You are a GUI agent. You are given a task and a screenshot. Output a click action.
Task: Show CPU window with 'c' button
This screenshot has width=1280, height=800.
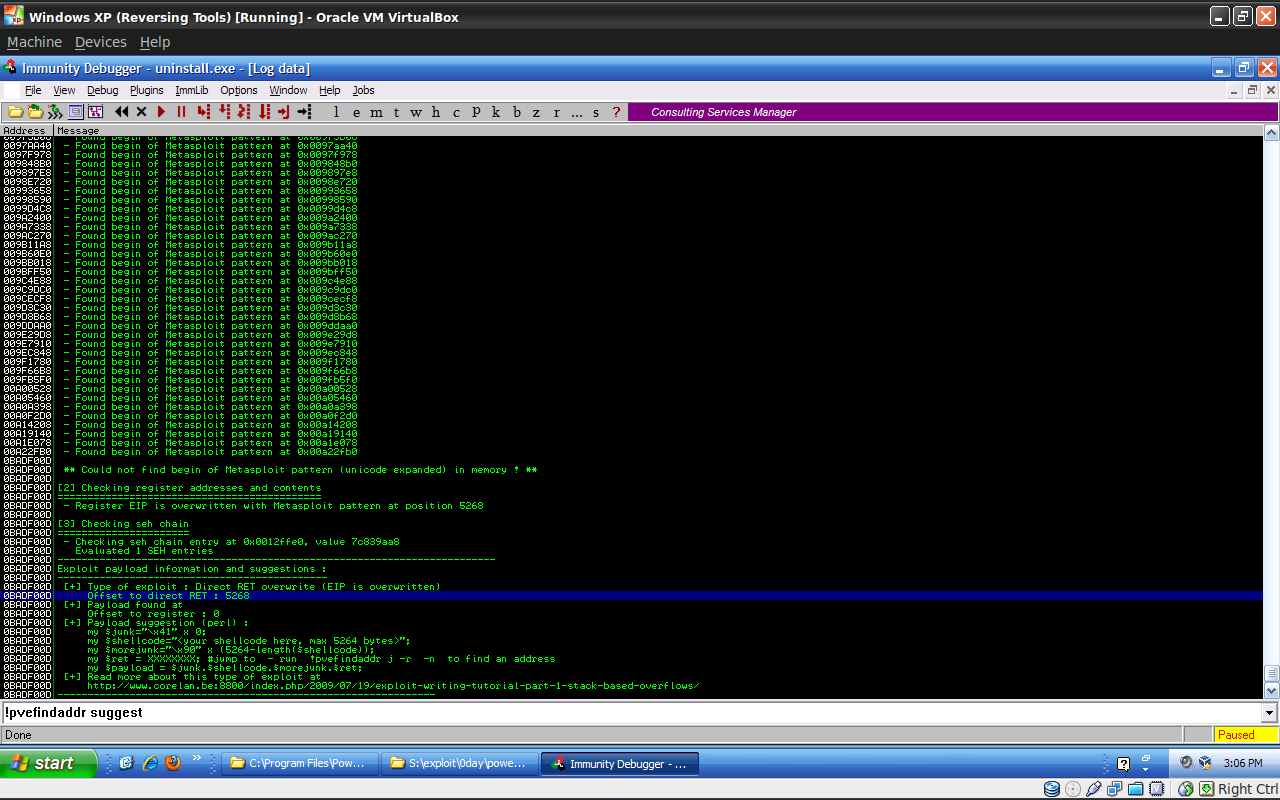point(456,112)
